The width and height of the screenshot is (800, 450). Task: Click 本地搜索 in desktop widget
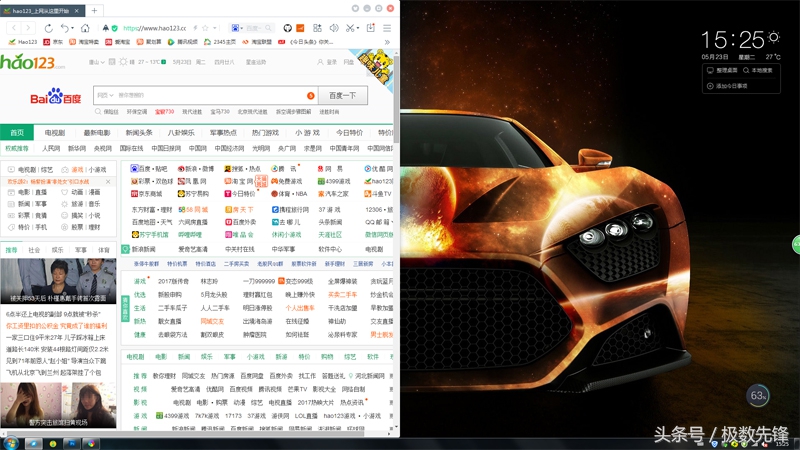758,70
